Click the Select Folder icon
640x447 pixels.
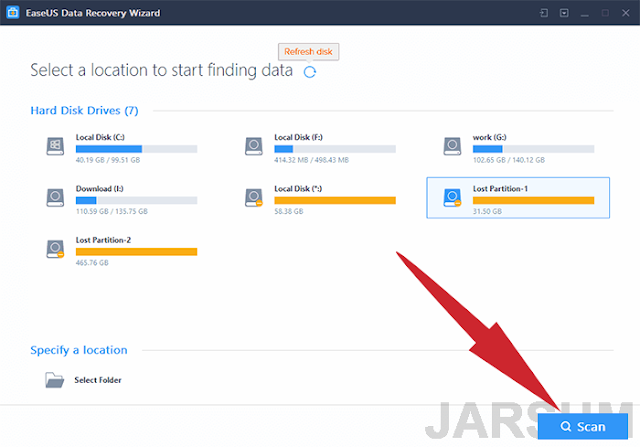tap(54, 380)
